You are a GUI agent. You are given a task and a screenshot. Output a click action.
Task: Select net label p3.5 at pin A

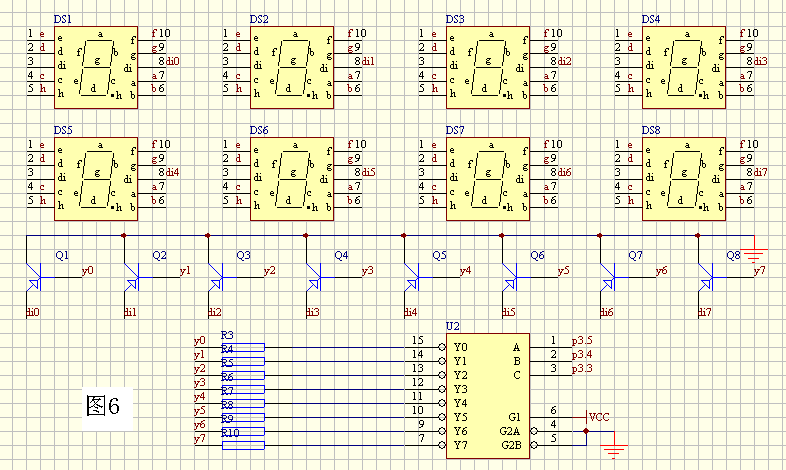click(582, 341)
